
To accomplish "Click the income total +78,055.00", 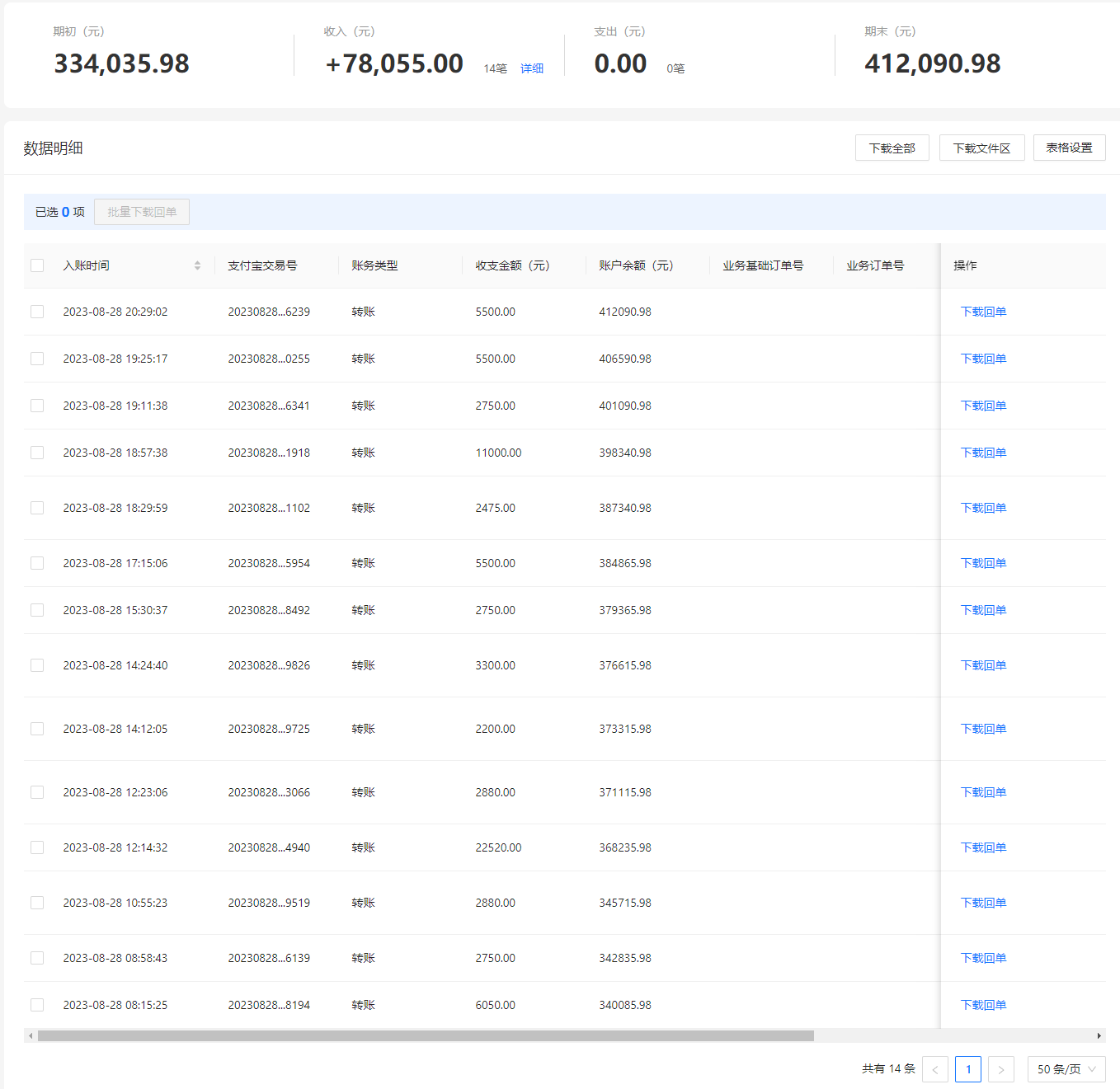I will [394, 63].
